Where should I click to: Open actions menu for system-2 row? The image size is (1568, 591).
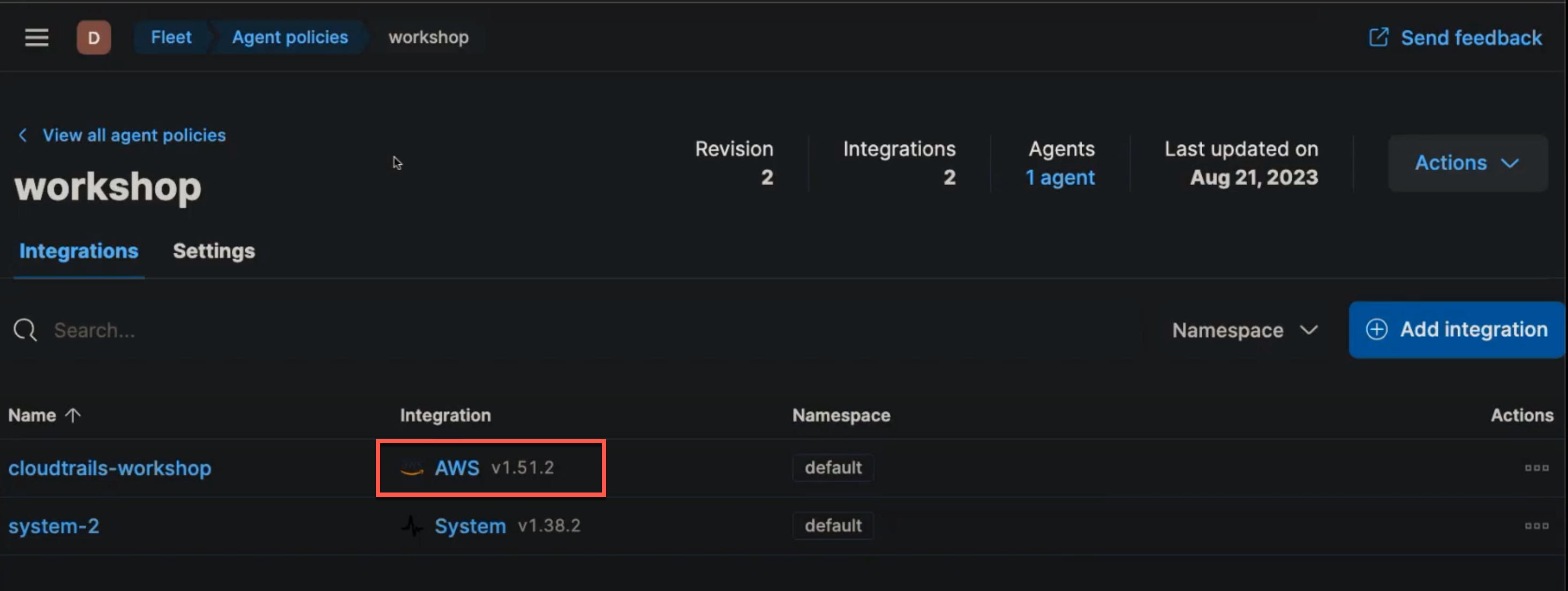click(1536, 526)
